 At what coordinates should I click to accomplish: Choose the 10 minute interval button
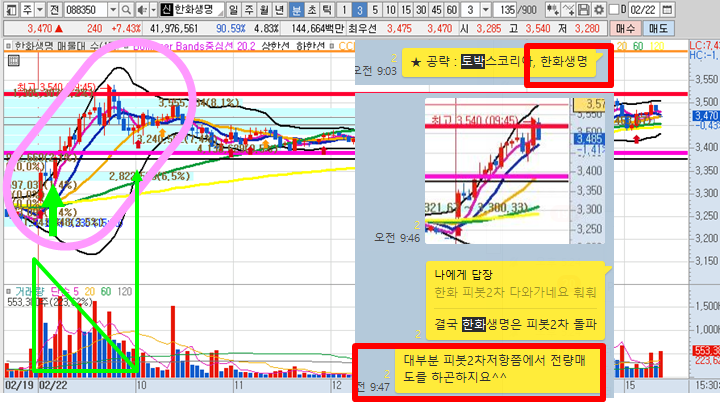[x=390, y=10]
